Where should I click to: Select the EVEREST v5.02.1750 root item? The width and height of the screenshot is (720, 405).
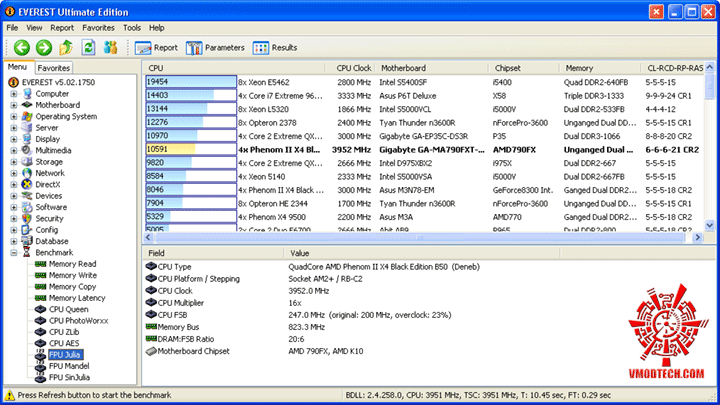58,82
